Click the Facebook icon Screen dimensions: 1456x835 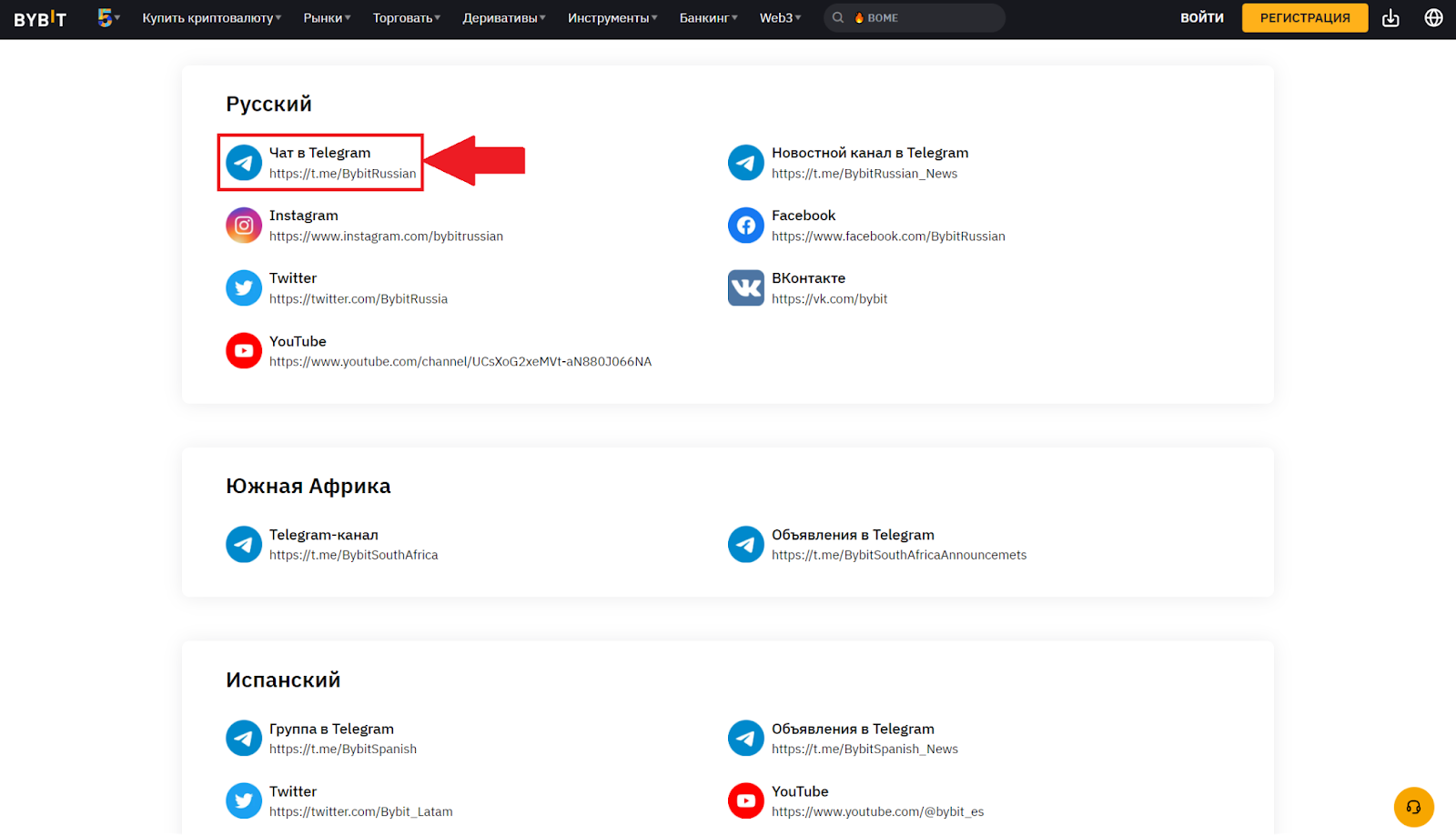pyautogui.click(x=746, y=226)
